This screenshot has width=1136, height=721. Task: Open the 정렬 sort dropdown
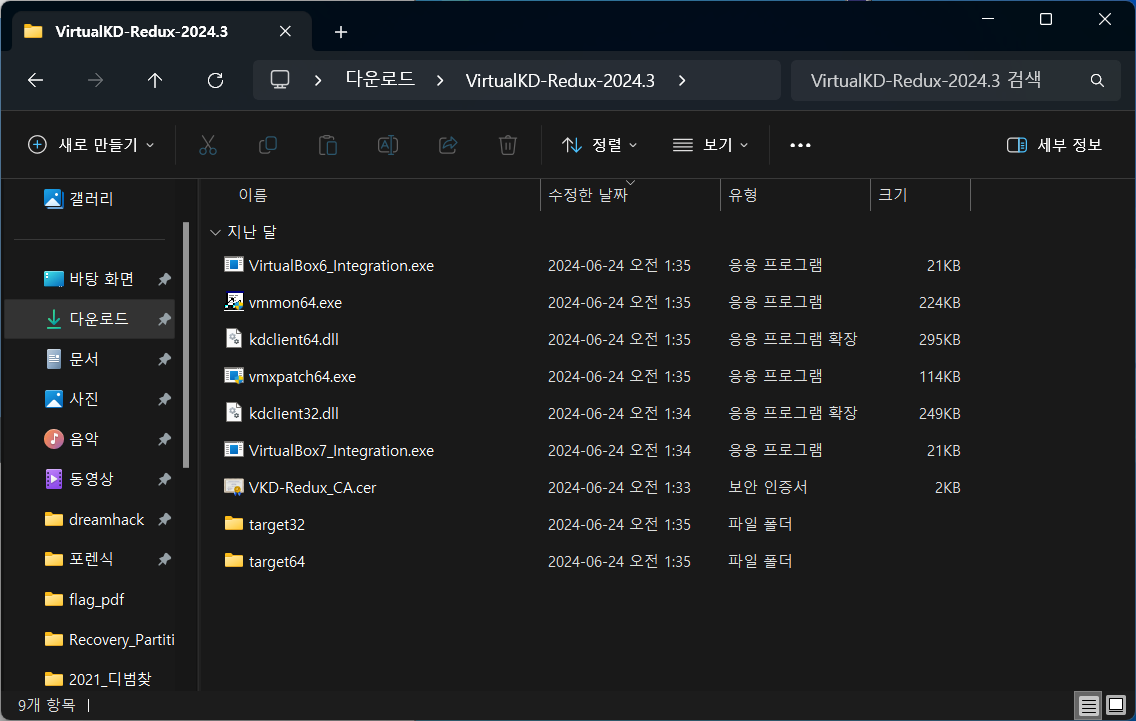click(600, 145)
